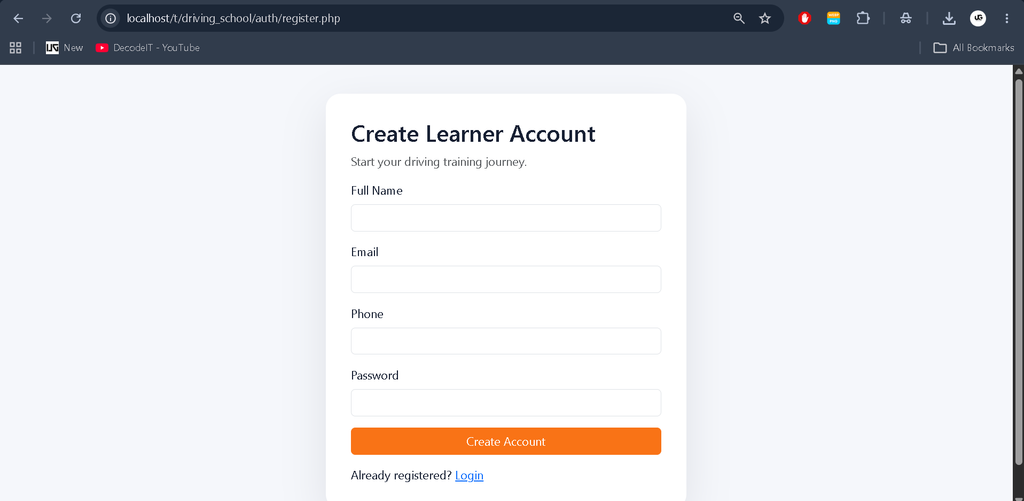This screenshot has height=501, width=1024.
Task: Click the 'Already registered?' text
Action: point(401,476)
